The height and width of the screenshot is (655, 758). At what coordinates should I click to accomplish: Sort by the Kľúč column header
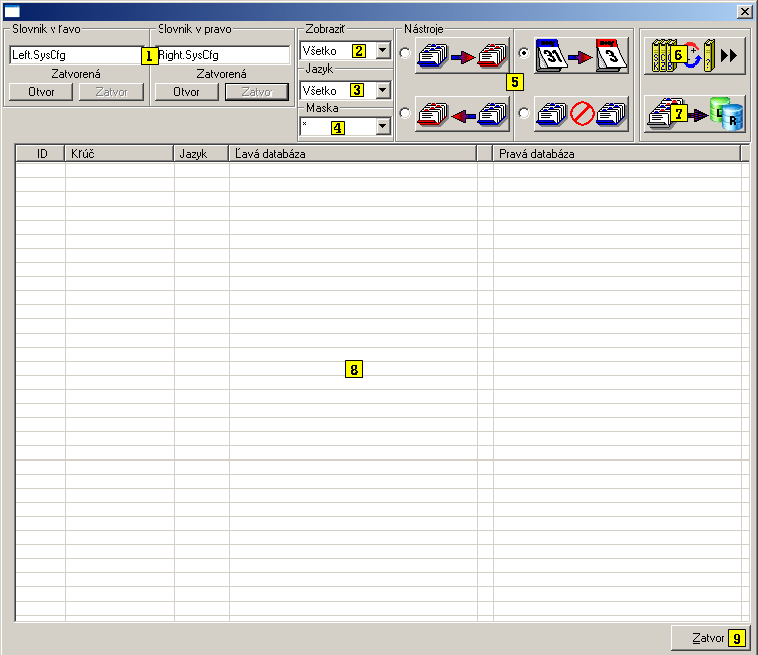(x=119, y=154)
